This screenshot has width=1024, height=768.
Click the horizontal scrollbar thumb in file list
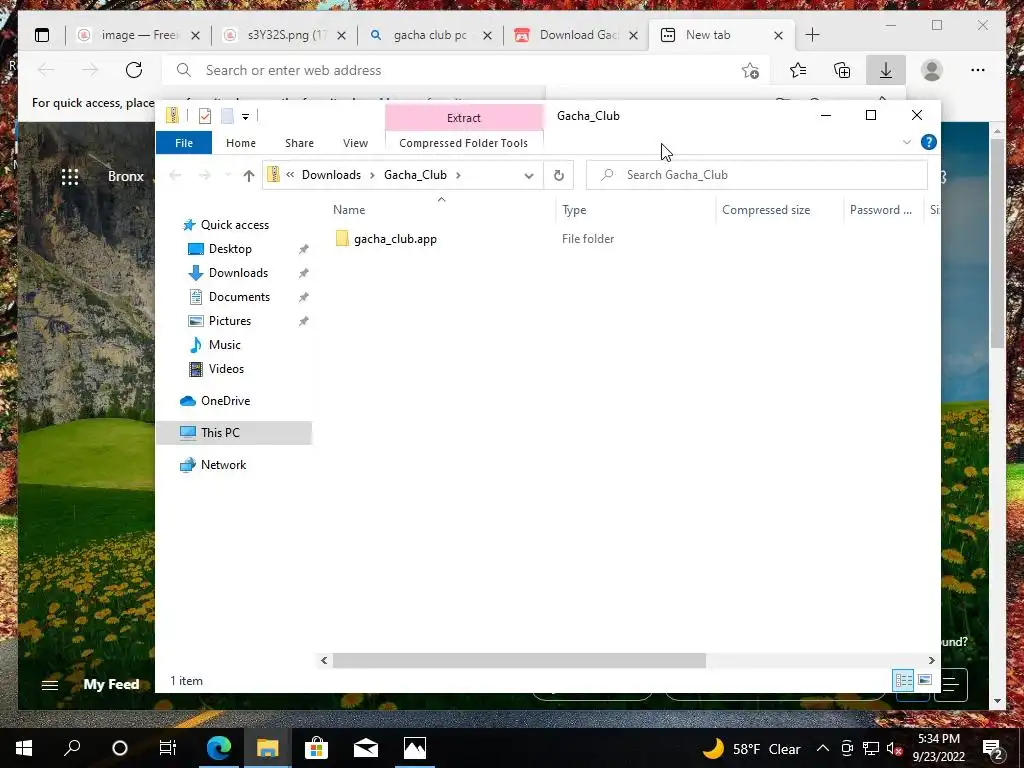pyautogui.click(x=519, y=661)
